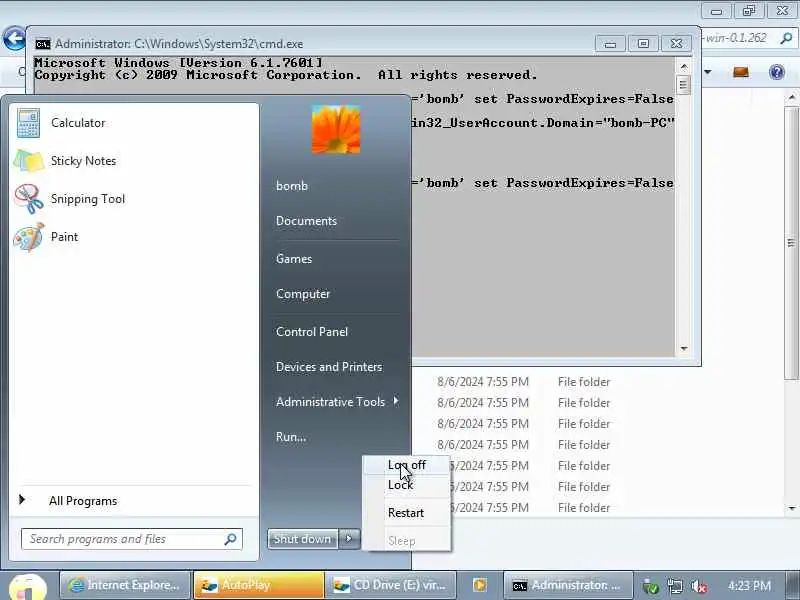Click the orange flower user account picture
800x600 pixels.
[336, 130]
